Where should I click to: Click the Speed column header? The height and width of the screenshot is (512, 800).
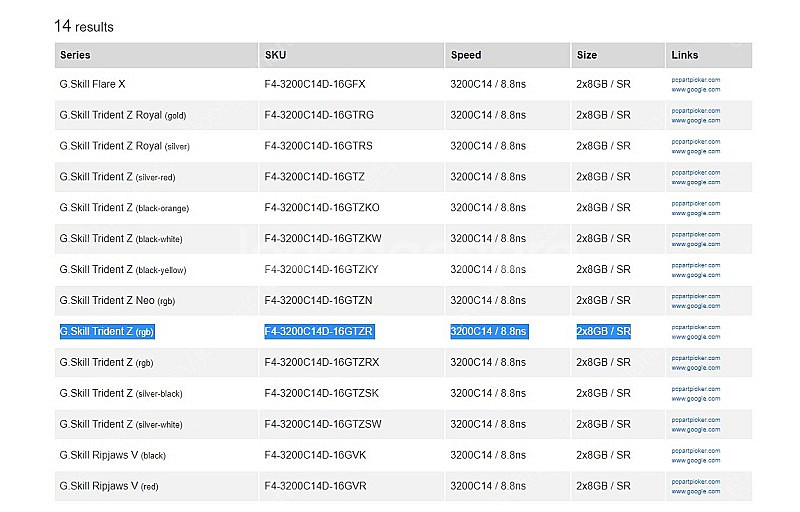point(508,55)
